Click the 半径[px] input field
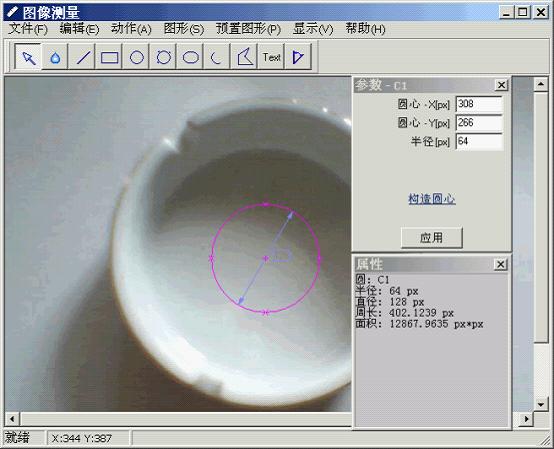The height and width of the screenshot is (449, 554). pyautogui.click(x=479, y=142)
